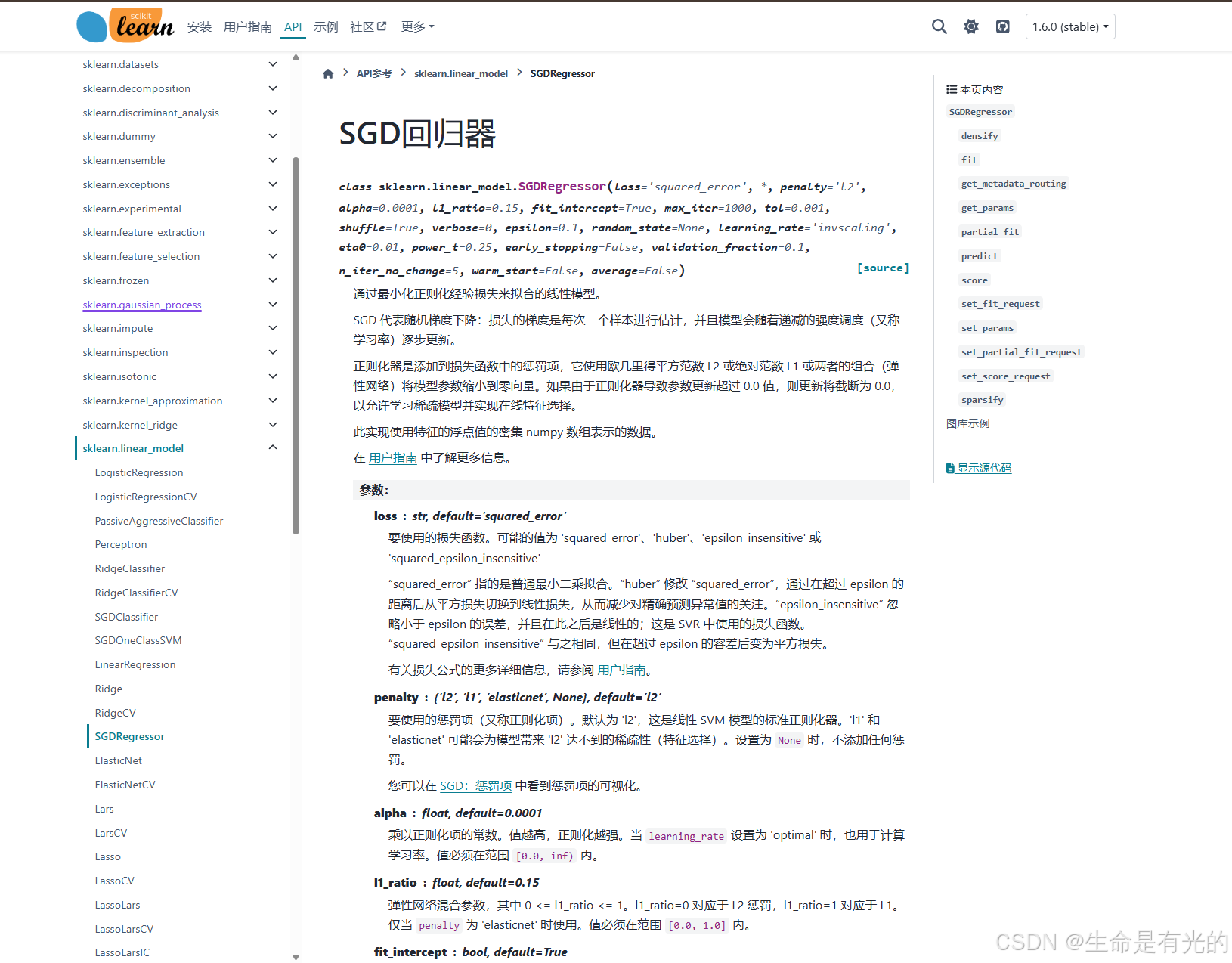Open 用户指南 link in loss description
This screenshot has height=963, width=1232.
(x=621, y=670)
